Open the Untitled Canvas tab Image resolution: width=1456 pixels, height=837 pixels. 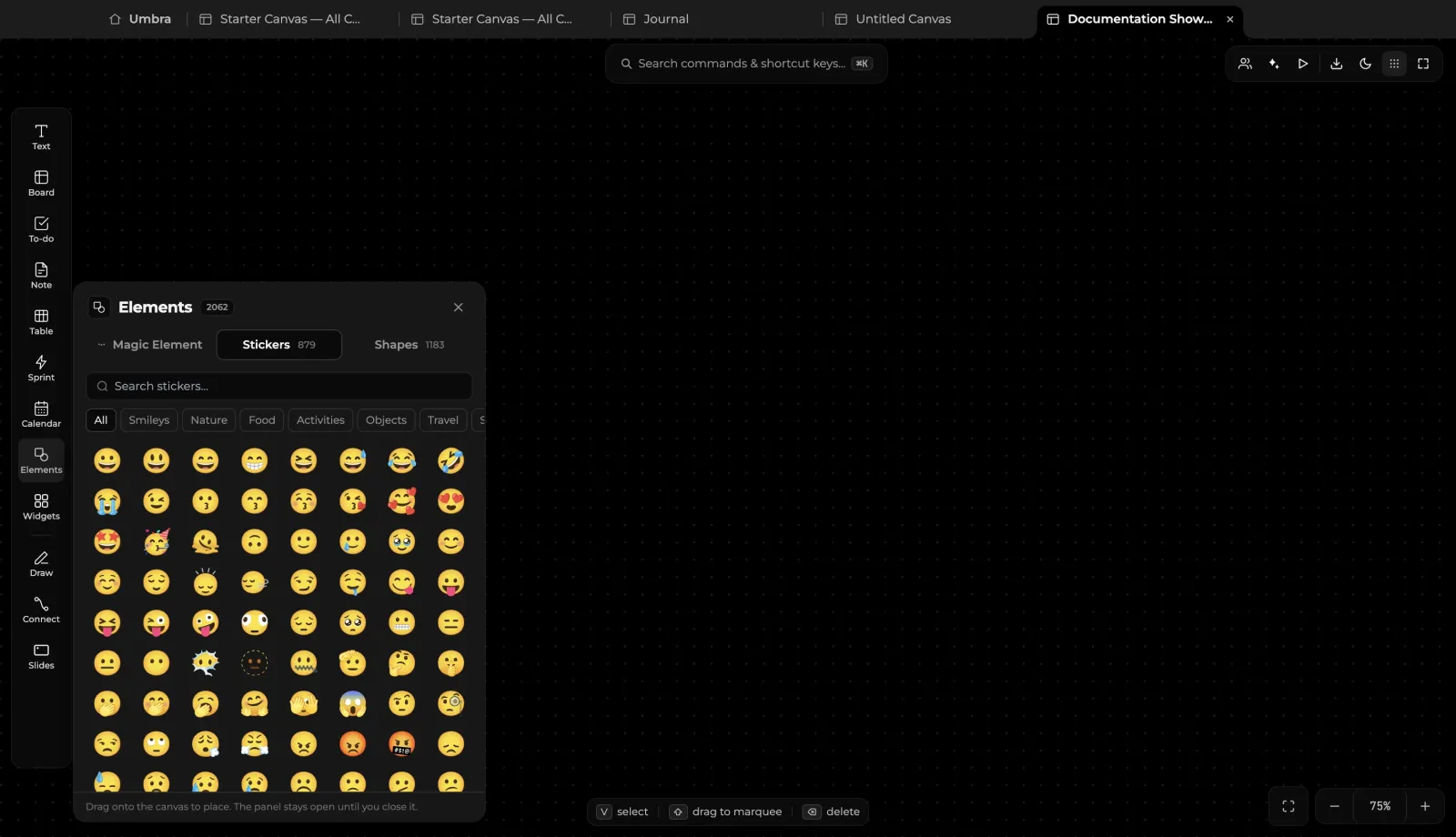pos(894,19)
